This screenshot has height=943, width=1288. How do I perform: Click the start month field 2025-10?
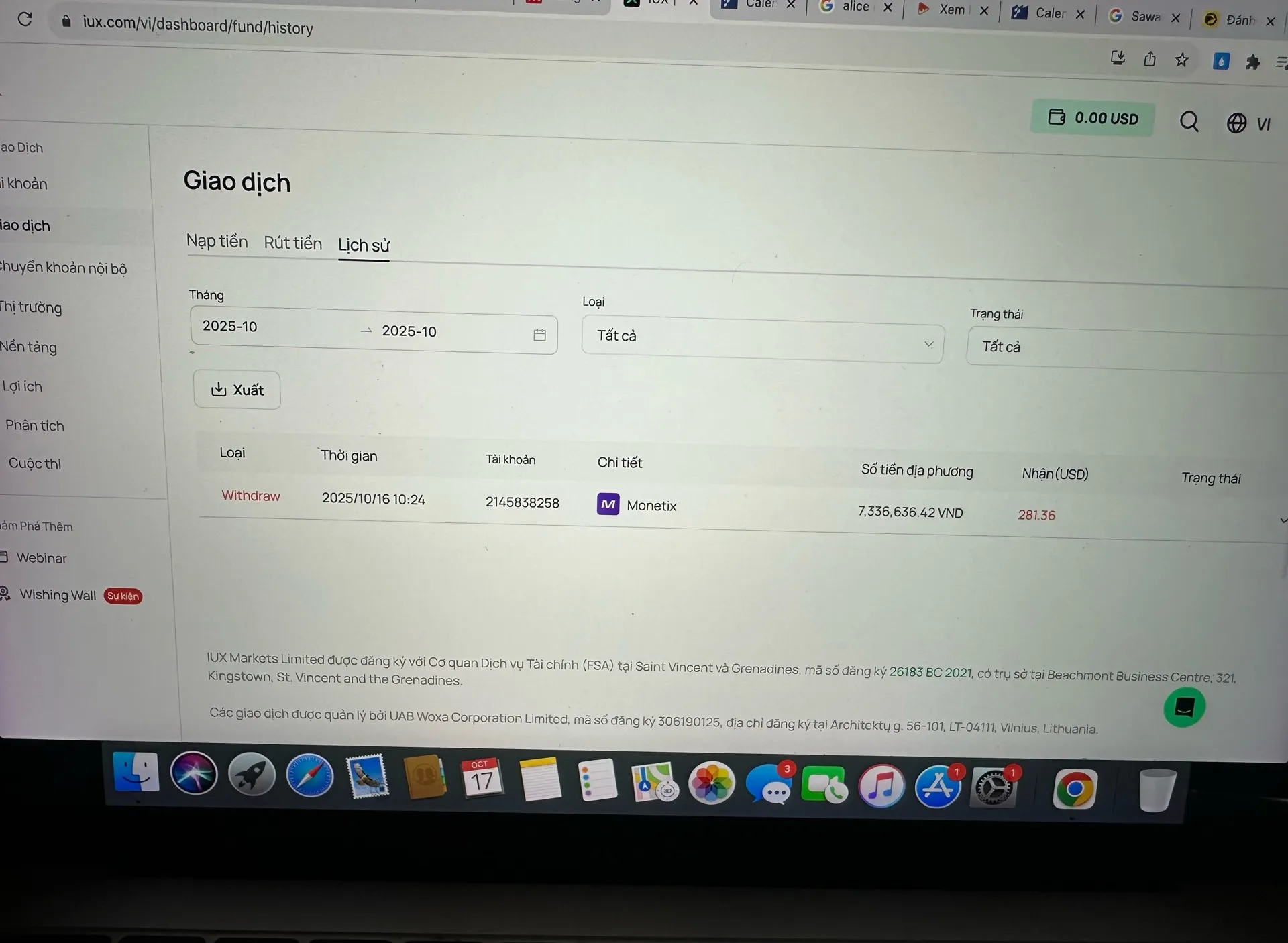point(230,326)
